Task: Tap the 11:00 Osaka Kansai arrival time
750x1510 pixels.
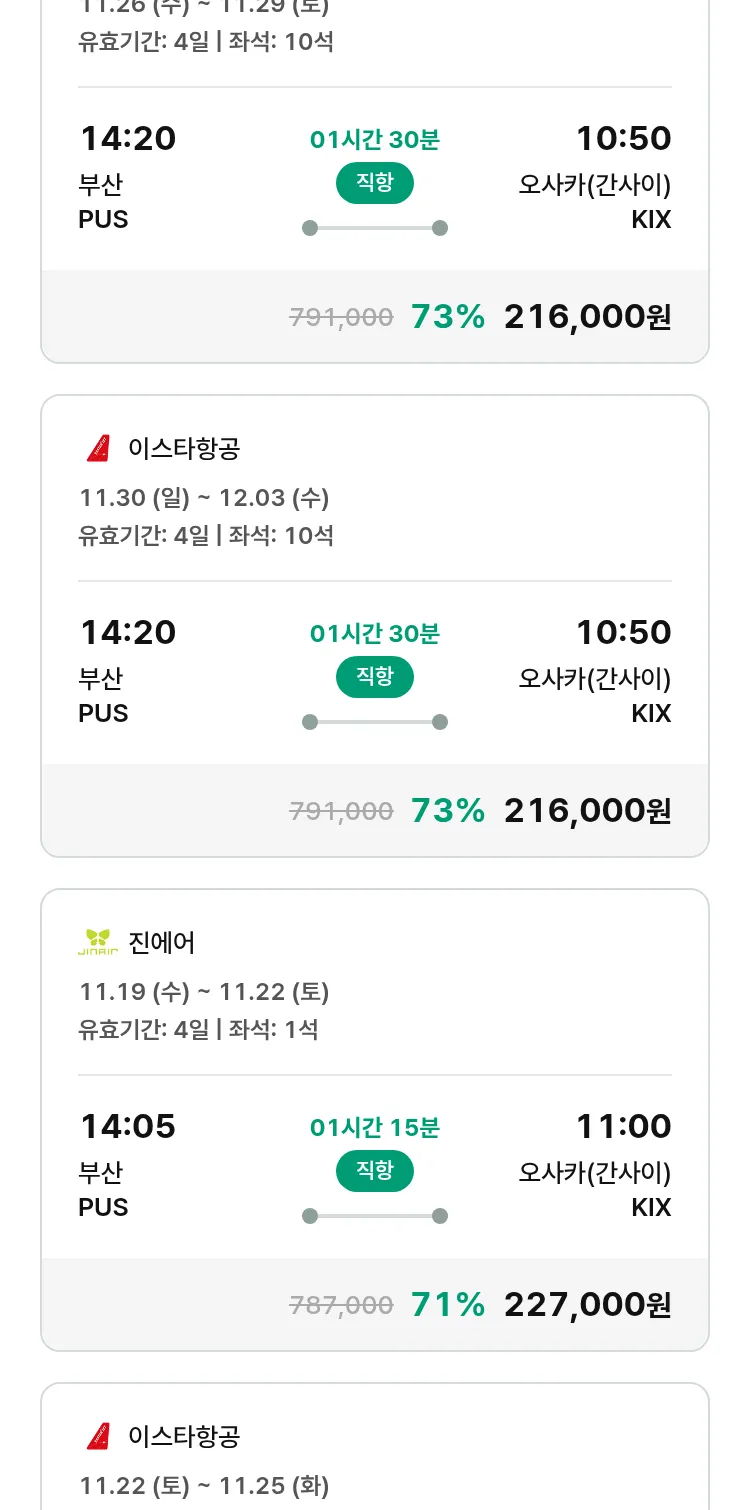Action: click(623, 1126)
